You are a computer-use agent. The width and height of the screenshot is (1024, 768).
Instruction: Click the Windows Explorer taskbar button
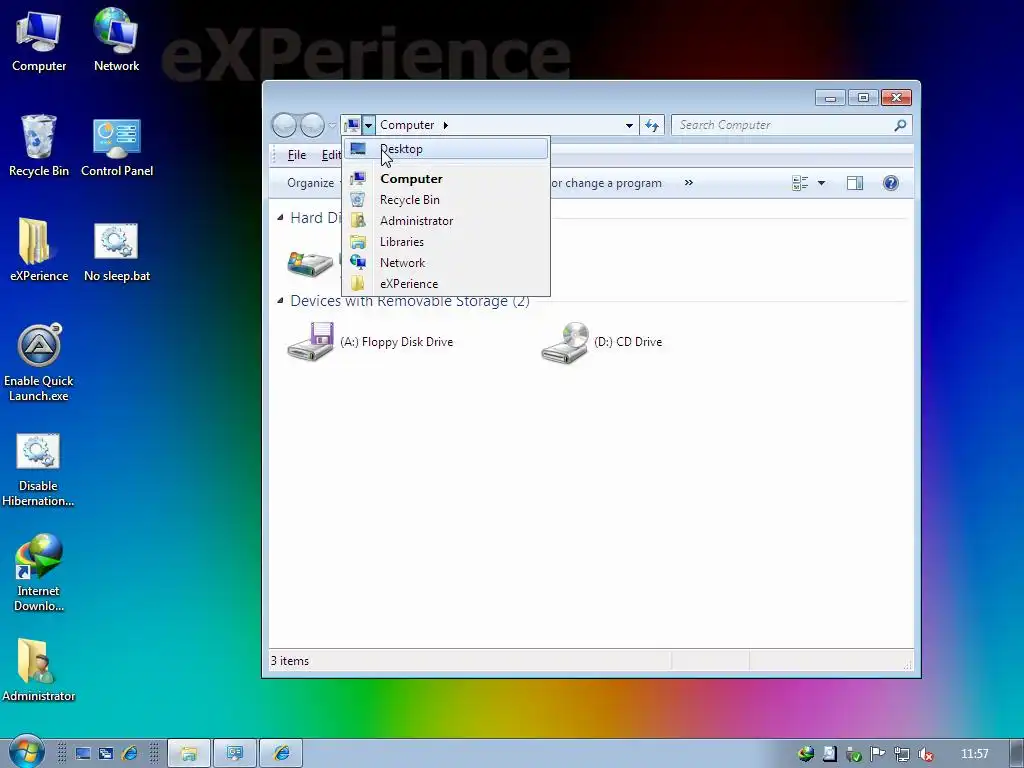click(189, 754)
